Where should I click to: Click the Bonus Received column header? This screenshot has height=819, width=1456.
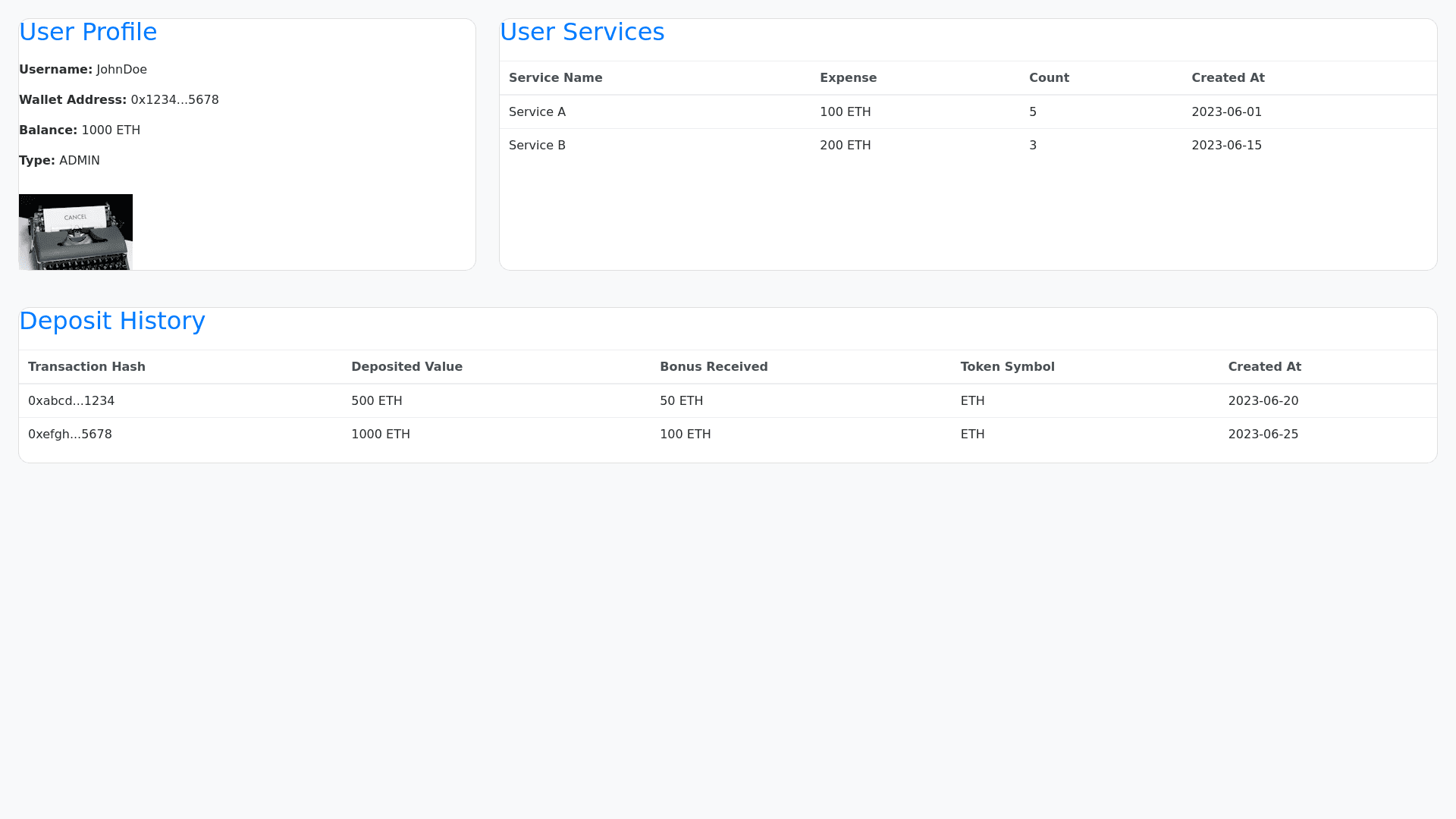click(x=714, y=367)
